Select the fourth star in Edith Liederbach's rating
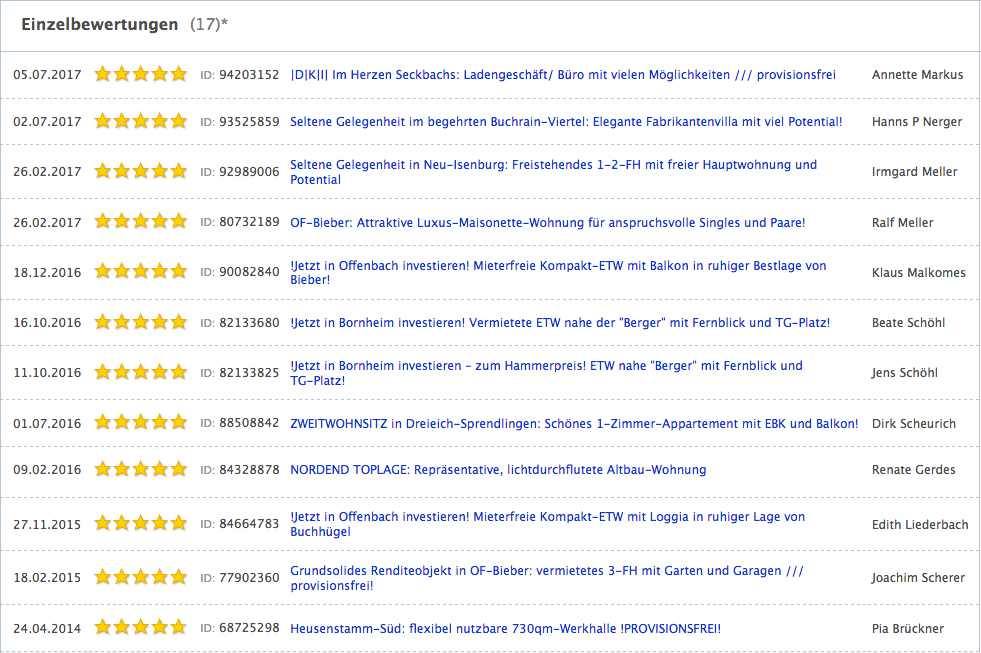981x653 pixels. (x=159, y=522)
